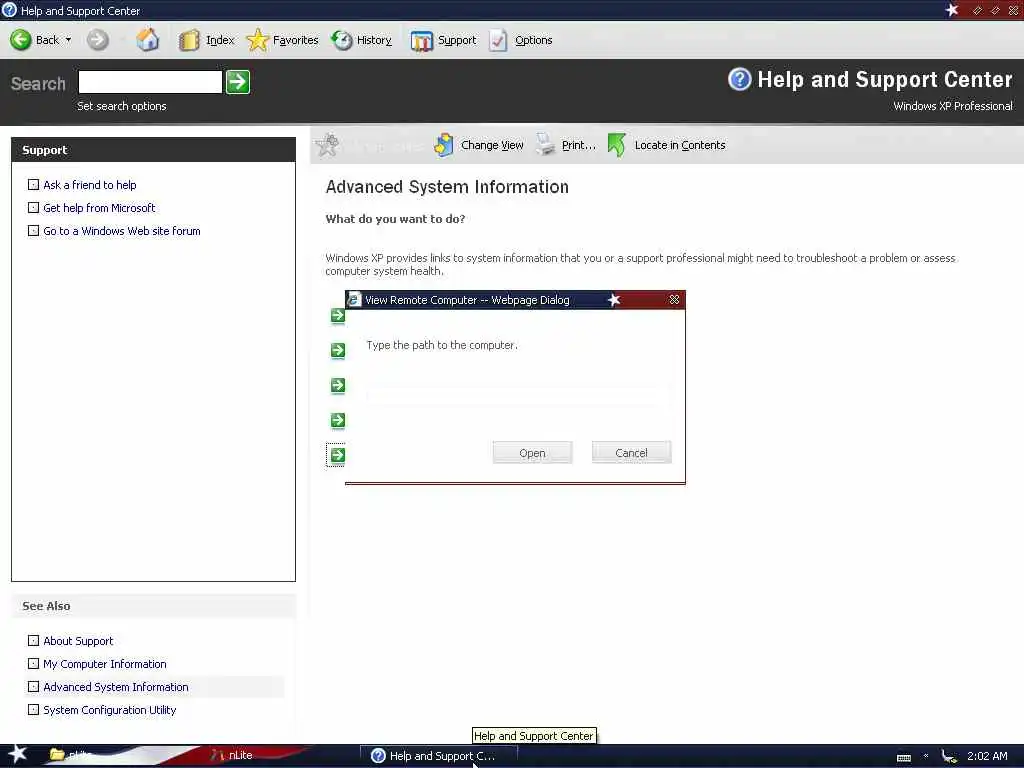Image resolution: width=1024 pixels, height=768 pixels.
Task: Click Cancel in View Remote Computer dialog
Action: (632, 453)
